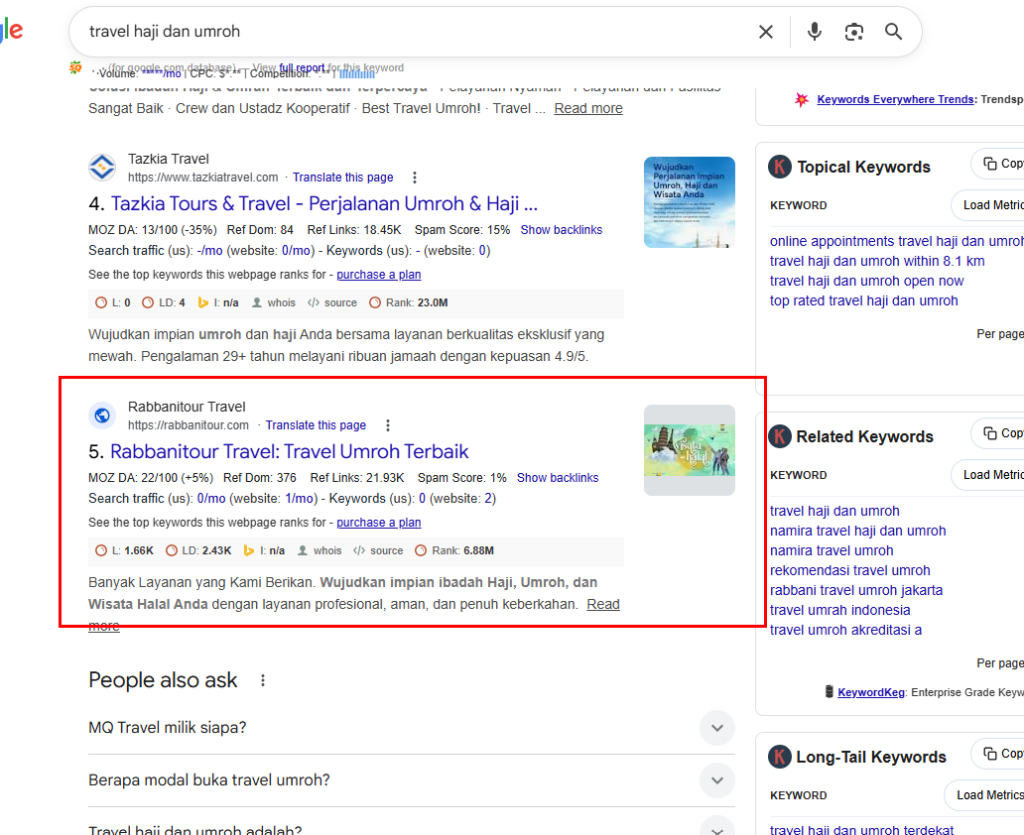Screen dimensions: 1024x835
Task: Click Tazkia Travel site favicon
Action: pos(102,167)
